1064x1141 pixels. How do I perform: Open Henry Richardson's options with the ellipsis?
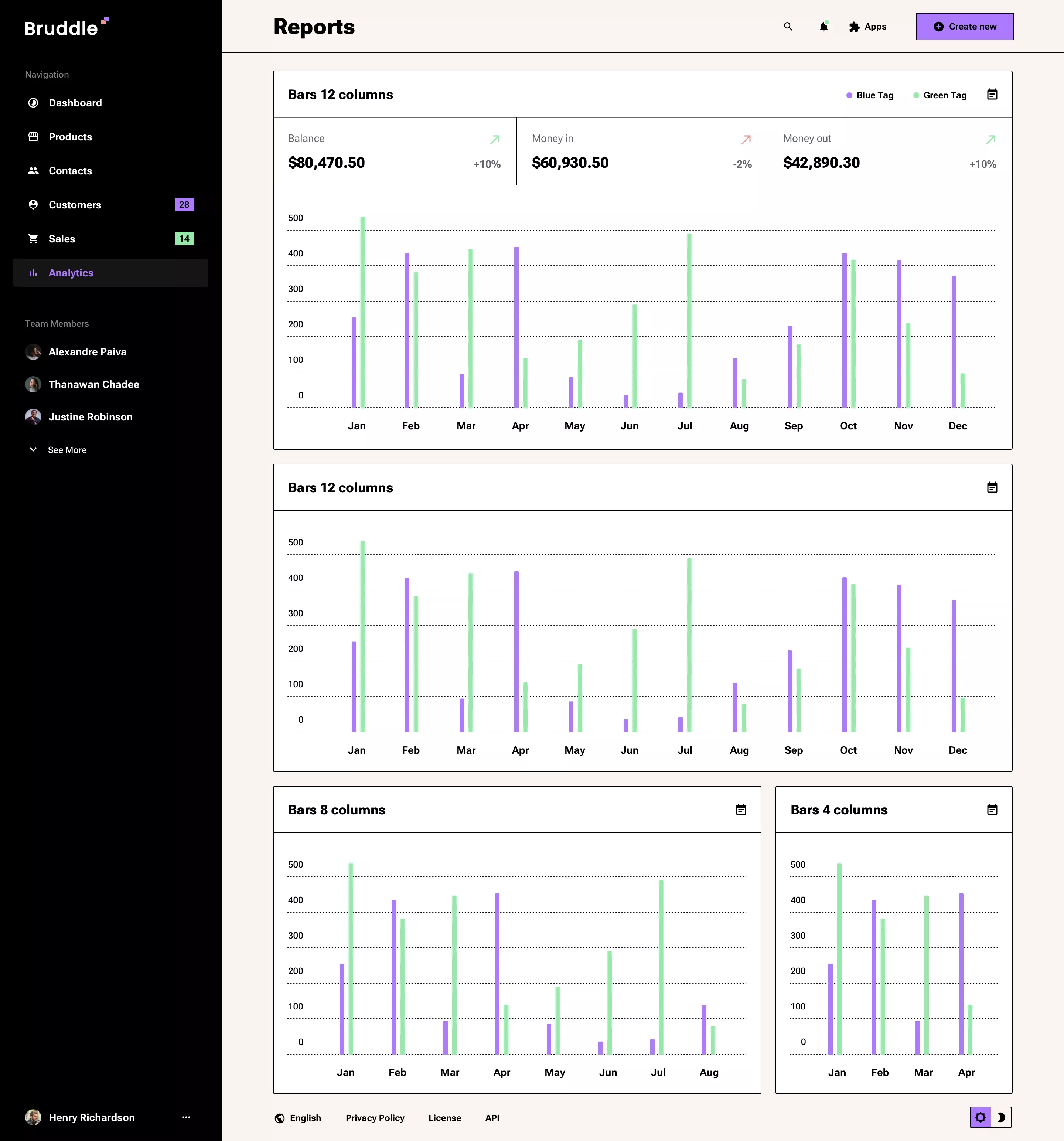pos(185,1117)
